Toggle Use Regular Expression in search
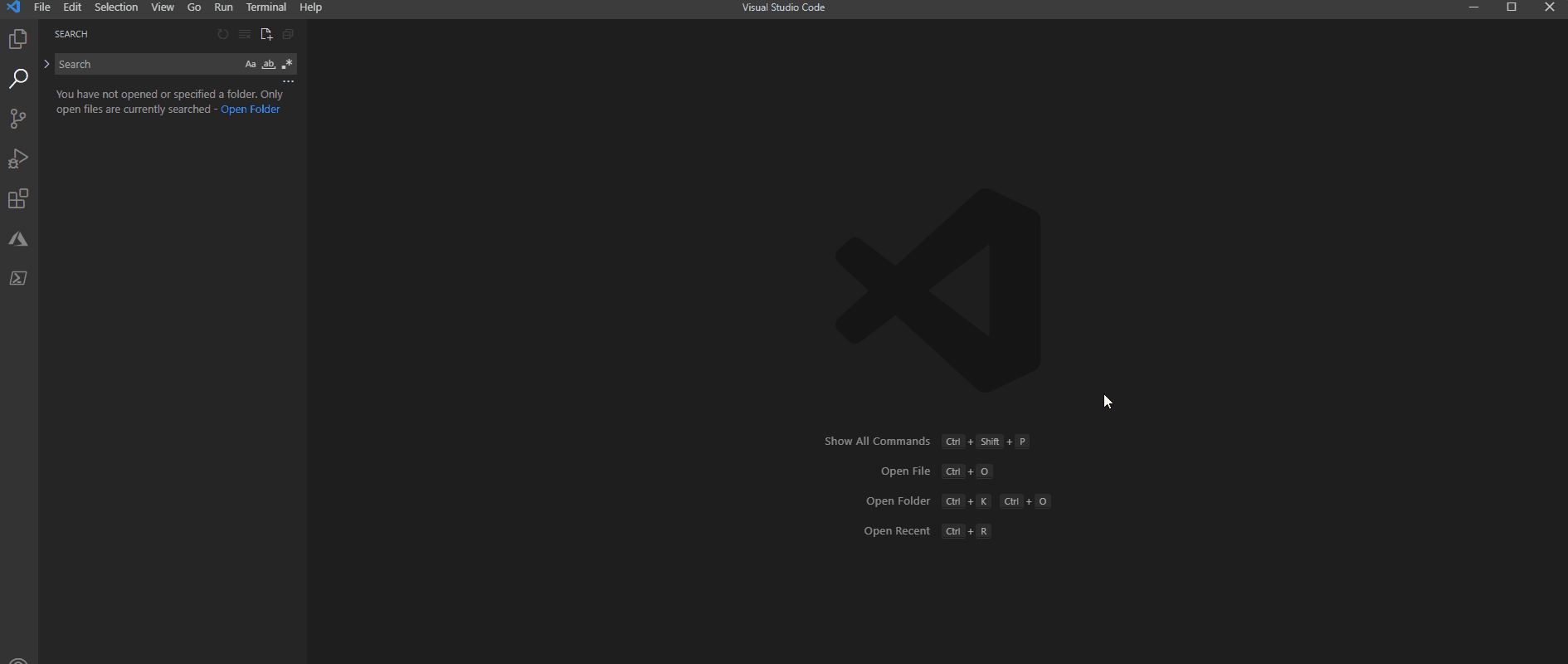Viewport: 1568px width, 664px height. pyautogui.click(x=287, y=64)
